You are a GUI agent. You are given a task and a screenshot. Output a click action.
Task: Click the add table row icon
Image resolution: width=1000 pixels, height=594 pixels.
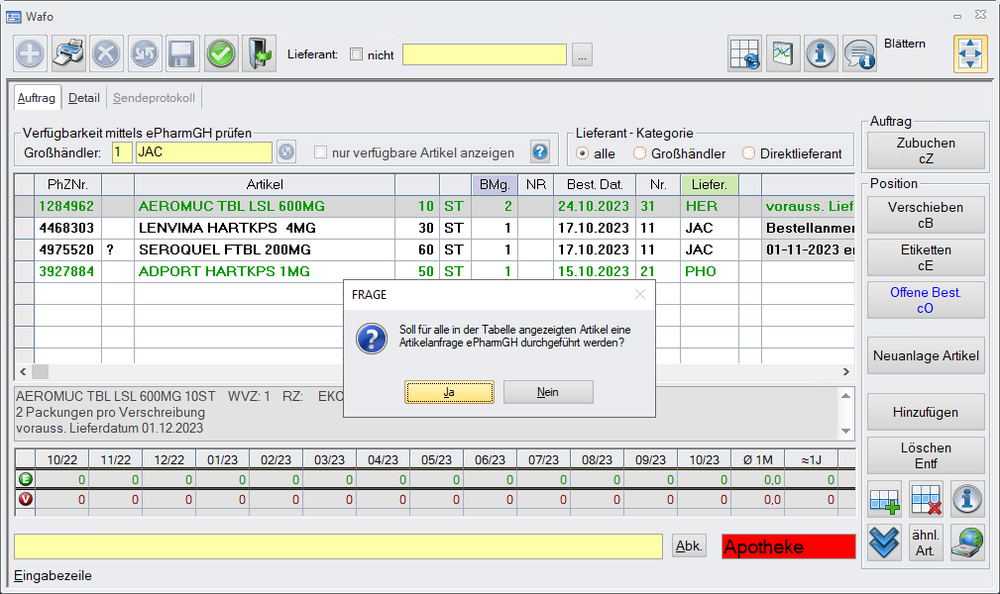tap(884, 498)
